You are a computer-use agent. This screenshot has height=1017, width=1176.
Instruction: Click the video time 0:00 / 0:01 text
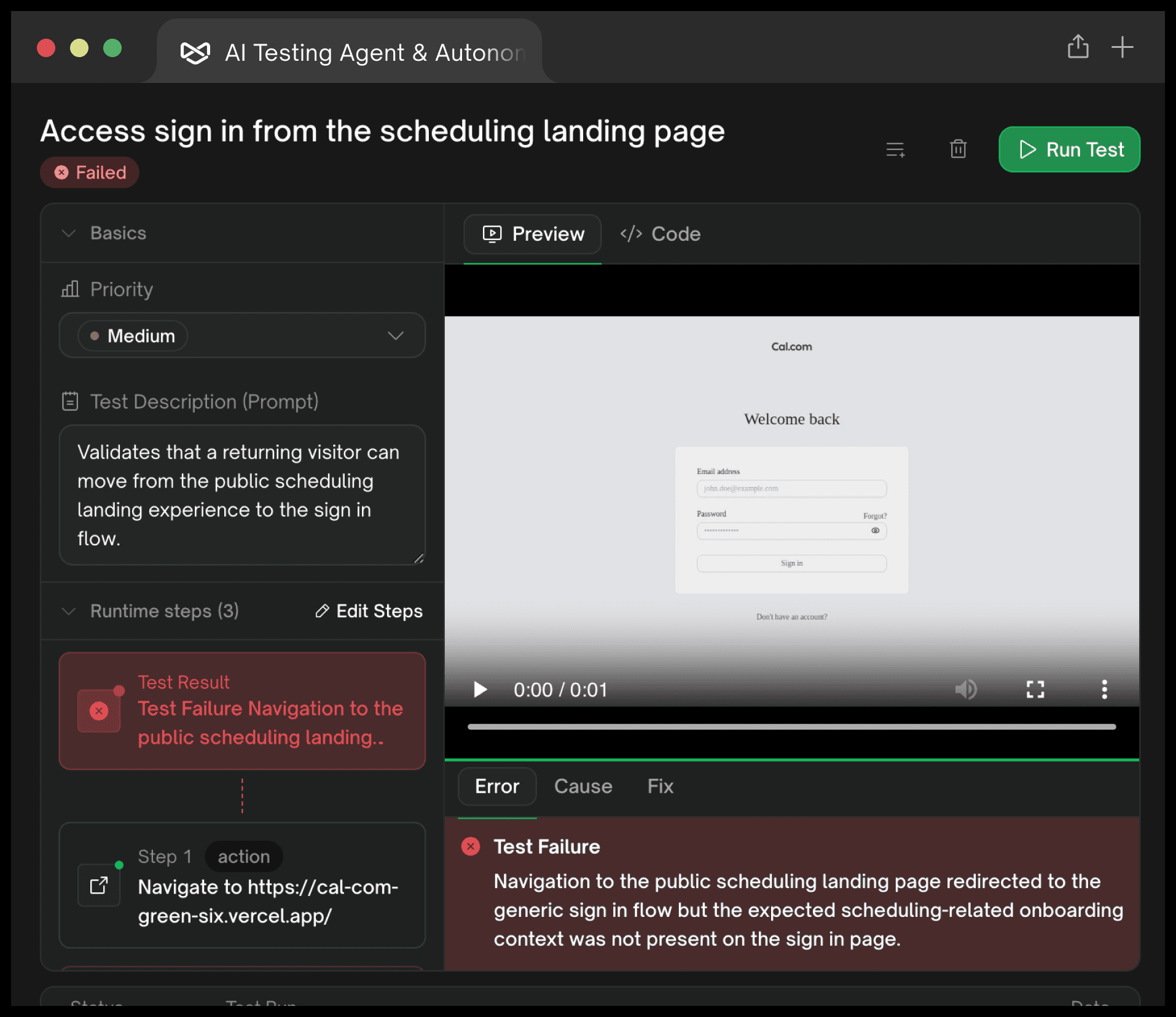(x=560, y=690)
